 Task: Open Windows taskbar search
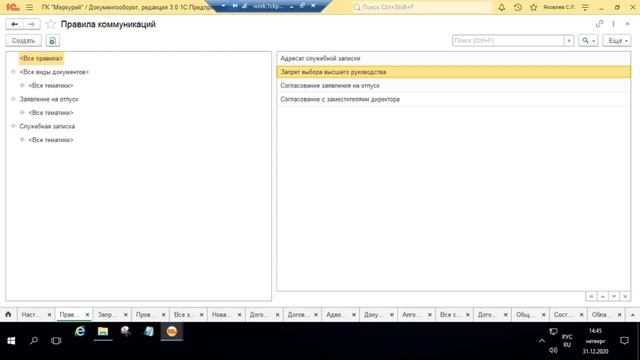click(34, 341)
